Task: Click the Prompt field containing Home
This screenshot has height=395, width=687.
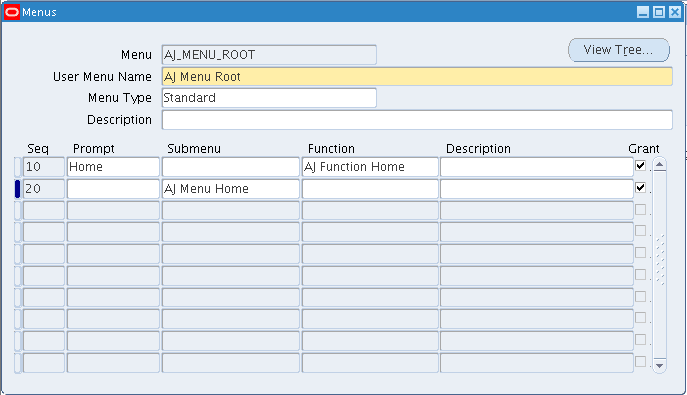Action: [113, 167]
